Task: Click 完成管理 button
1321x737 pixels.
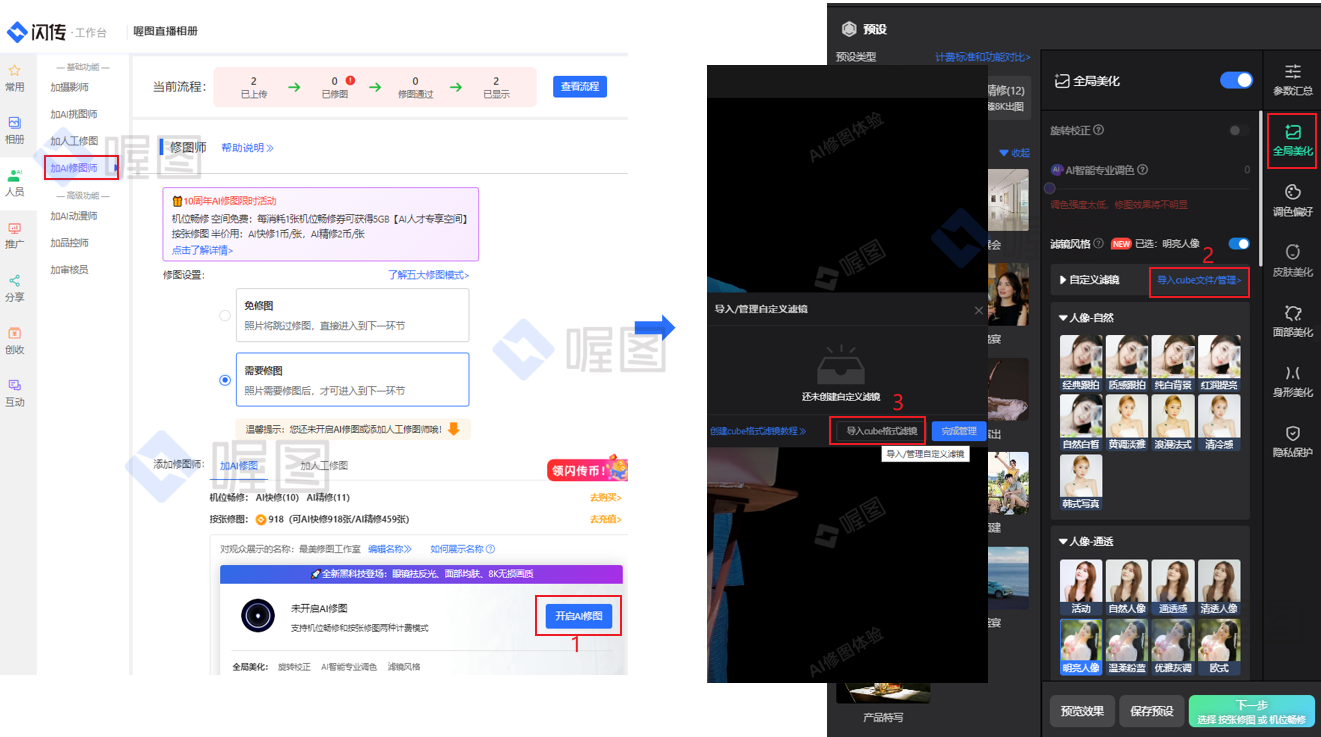Action: pos(959,431)
